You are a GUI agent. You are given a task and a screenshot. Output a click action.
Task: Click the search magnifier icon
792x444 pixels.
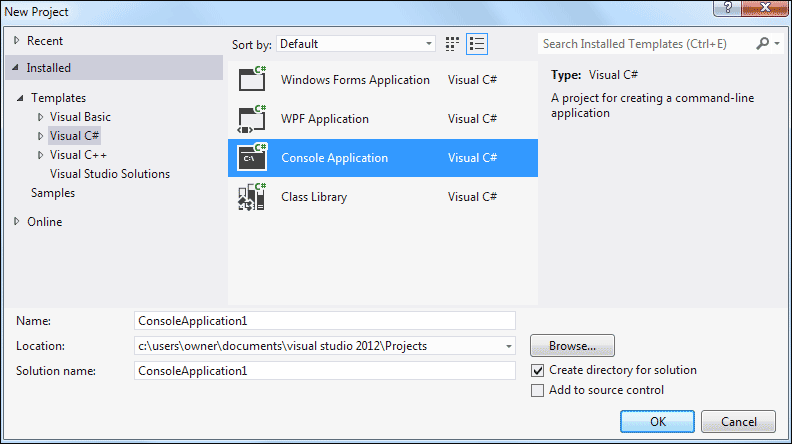762,43
